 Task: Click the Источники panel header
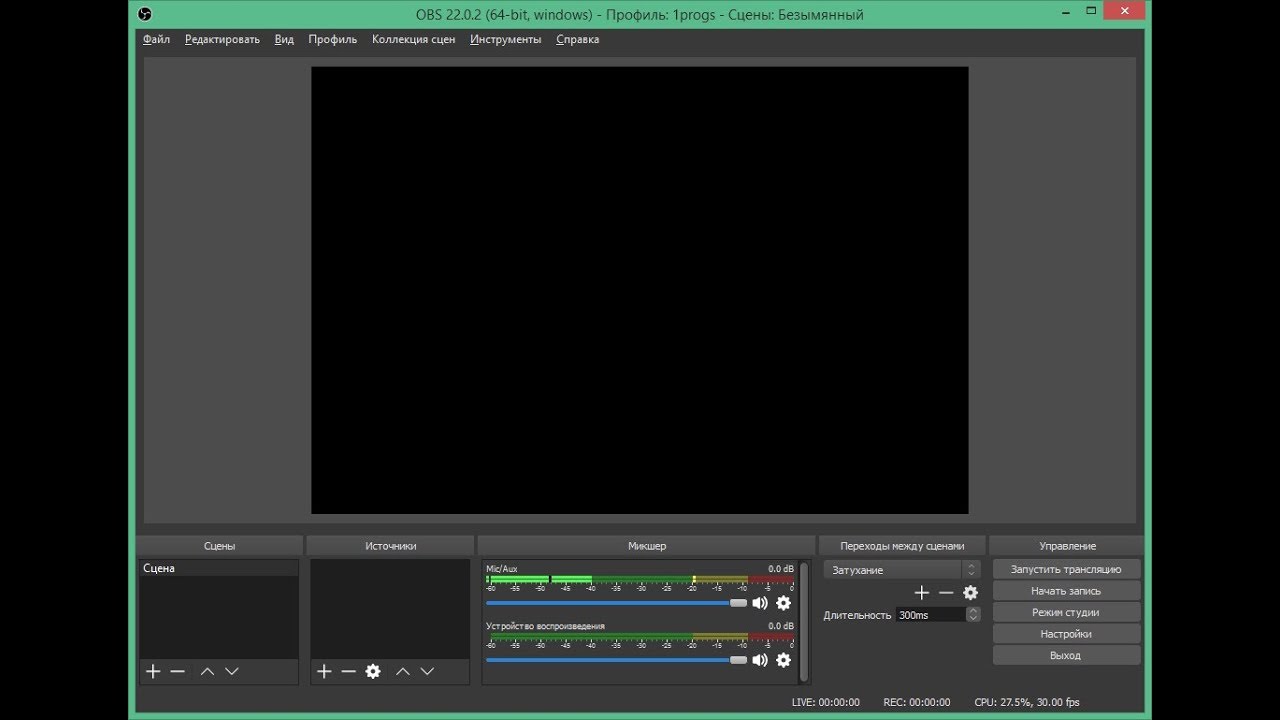coord(391,546)
